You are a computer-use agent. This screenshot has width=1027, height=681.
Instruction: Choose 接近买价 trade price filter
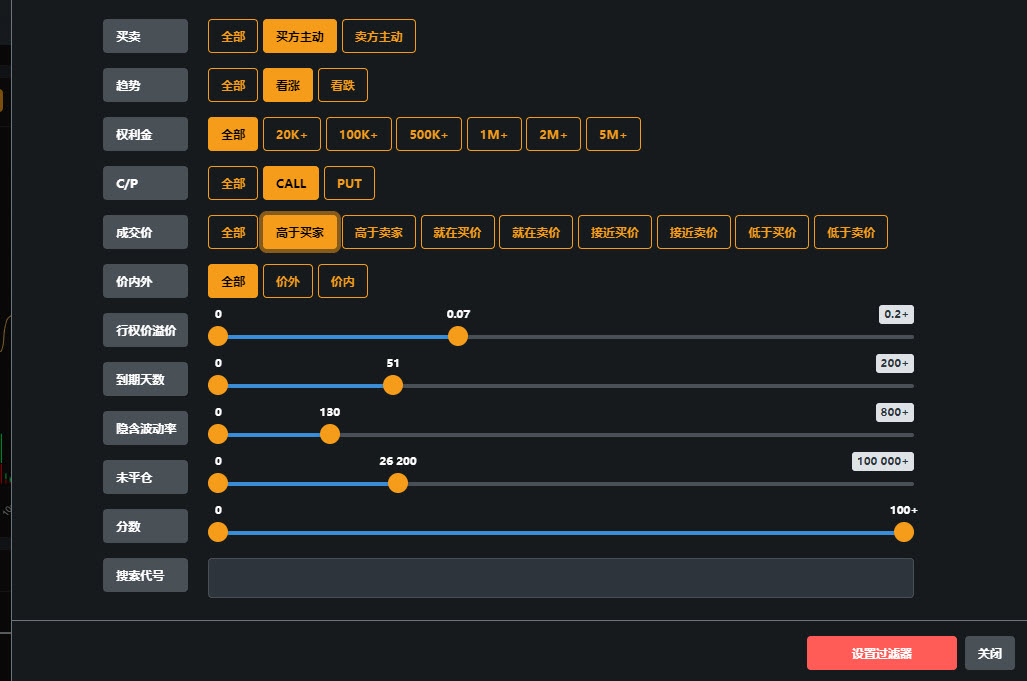[x=614, y=232]
